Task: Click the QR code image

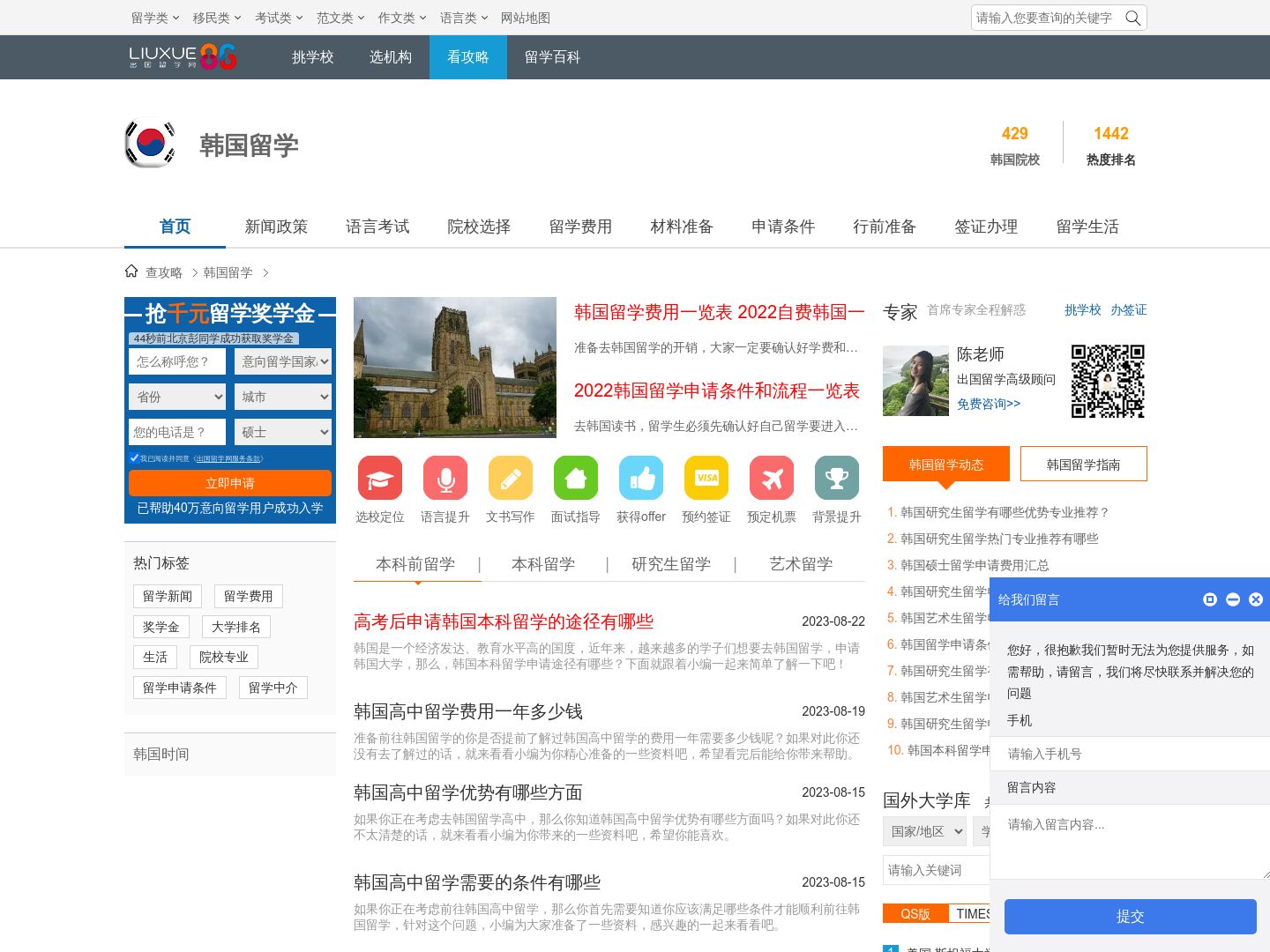Action: [x=1108, y=381]
